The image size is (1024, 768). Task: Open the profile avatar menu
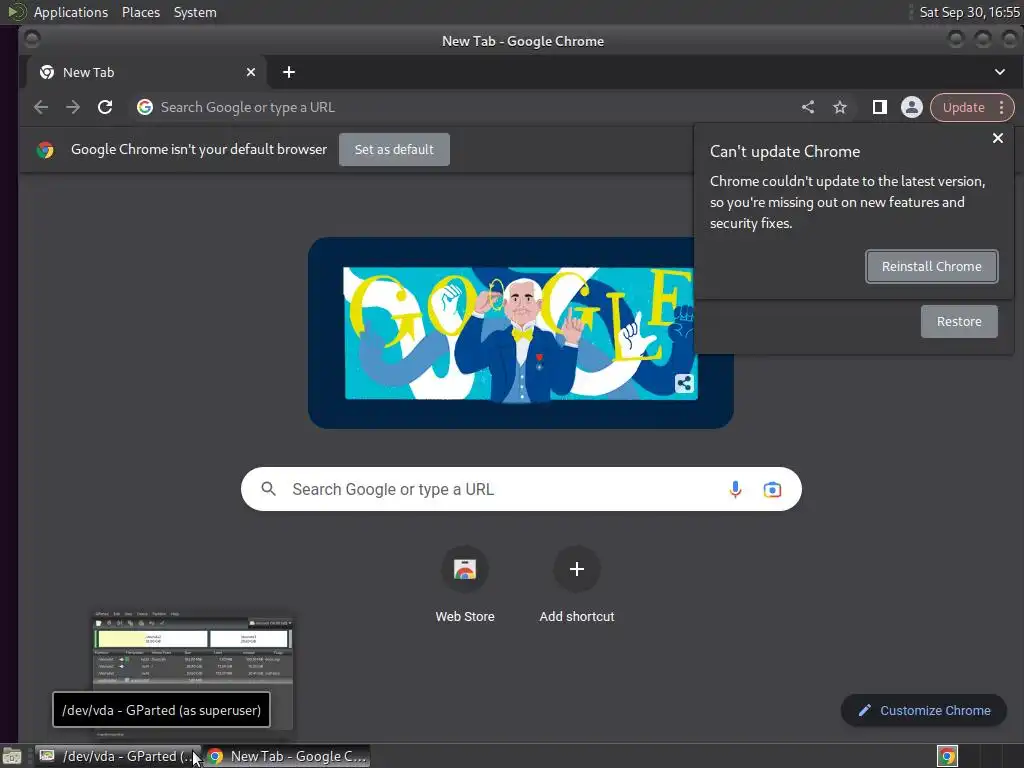(x=912, y=107)
